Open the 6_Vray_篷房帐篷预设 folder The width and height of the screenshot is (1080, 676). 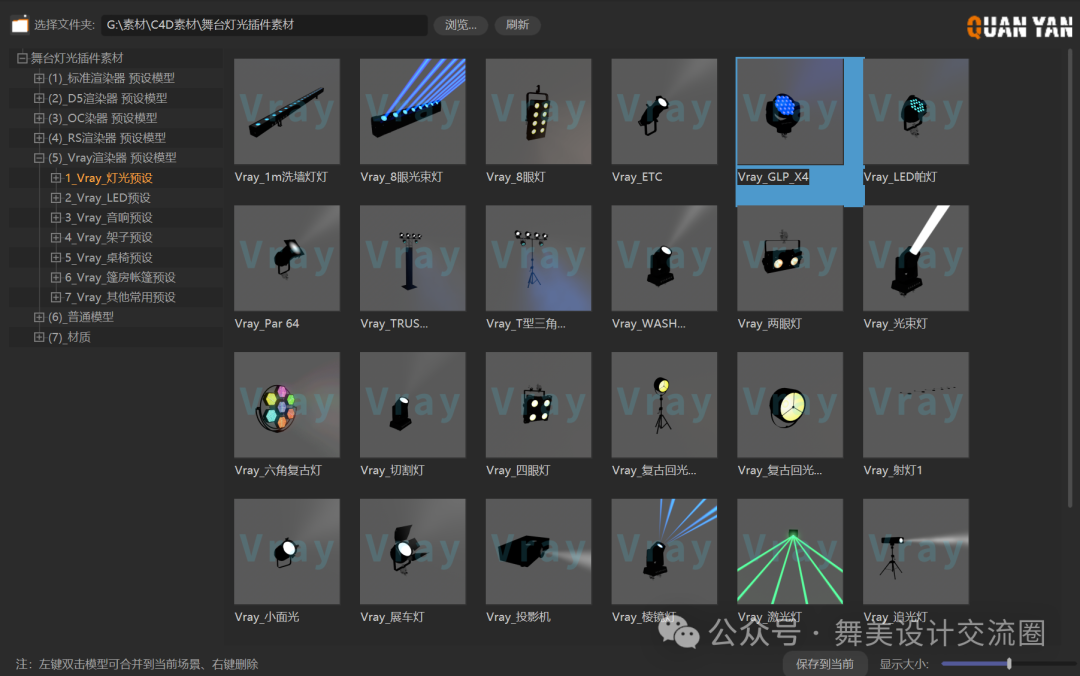(120, 278)
